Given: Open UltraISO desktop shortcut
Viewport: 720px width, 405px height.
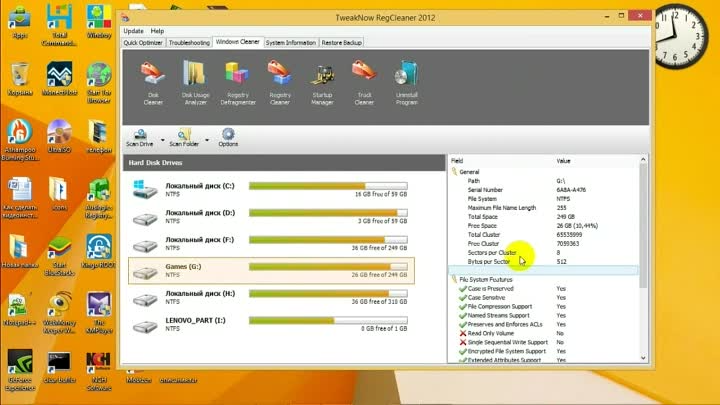Looking at the screenshot, I should pos(59,136).
